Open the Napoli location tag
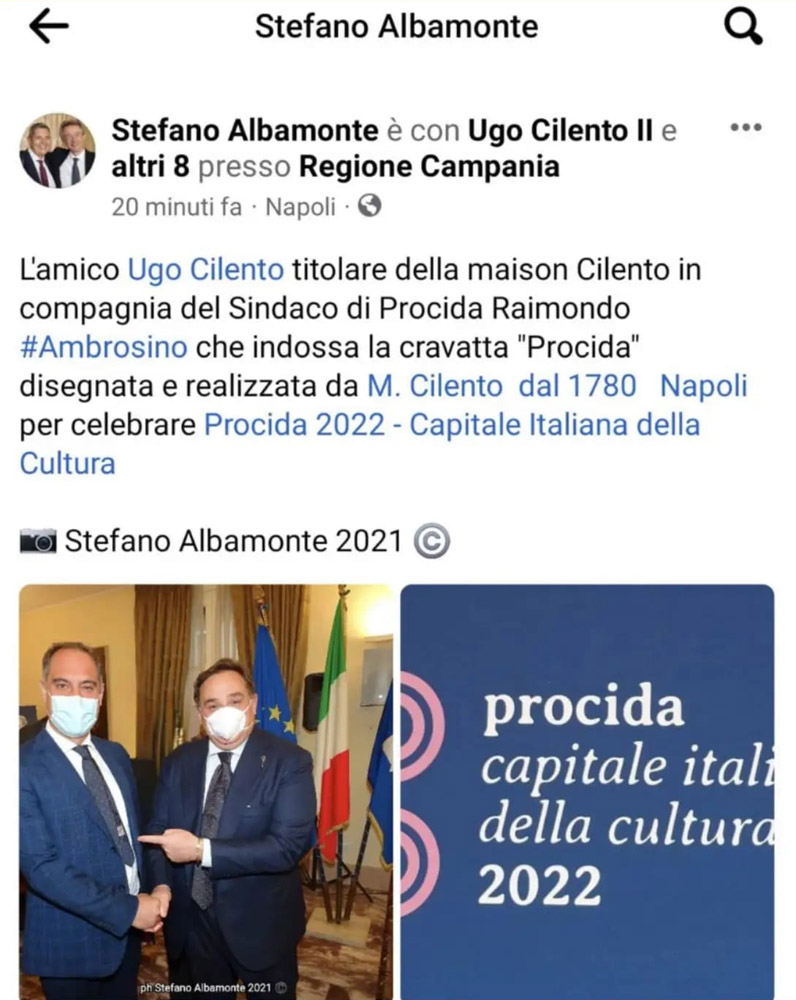Screen dimensions: 796x1000 click(300, 207)
